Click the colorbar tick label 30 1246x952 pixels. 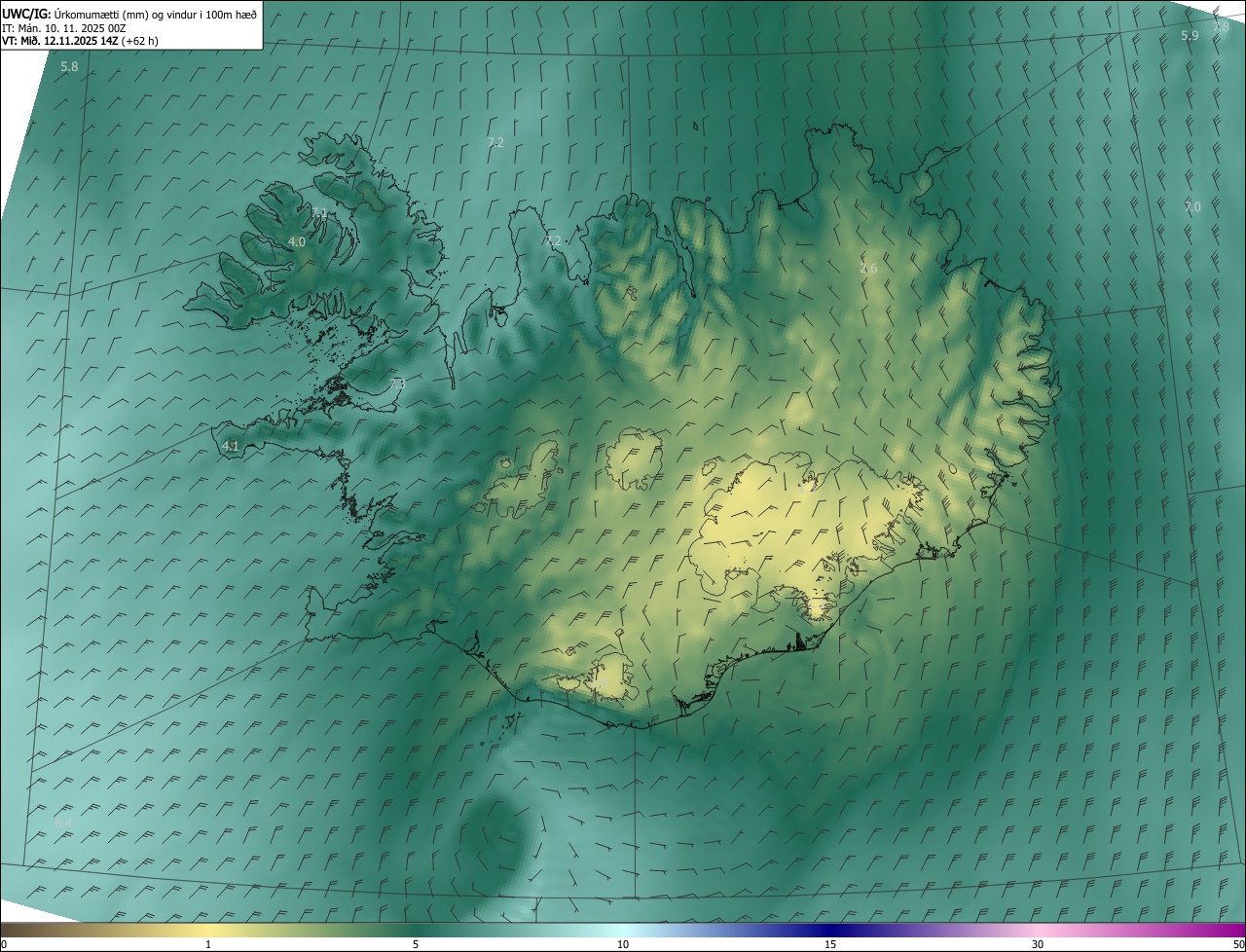pyautogui.click(x=1038, y=944)
